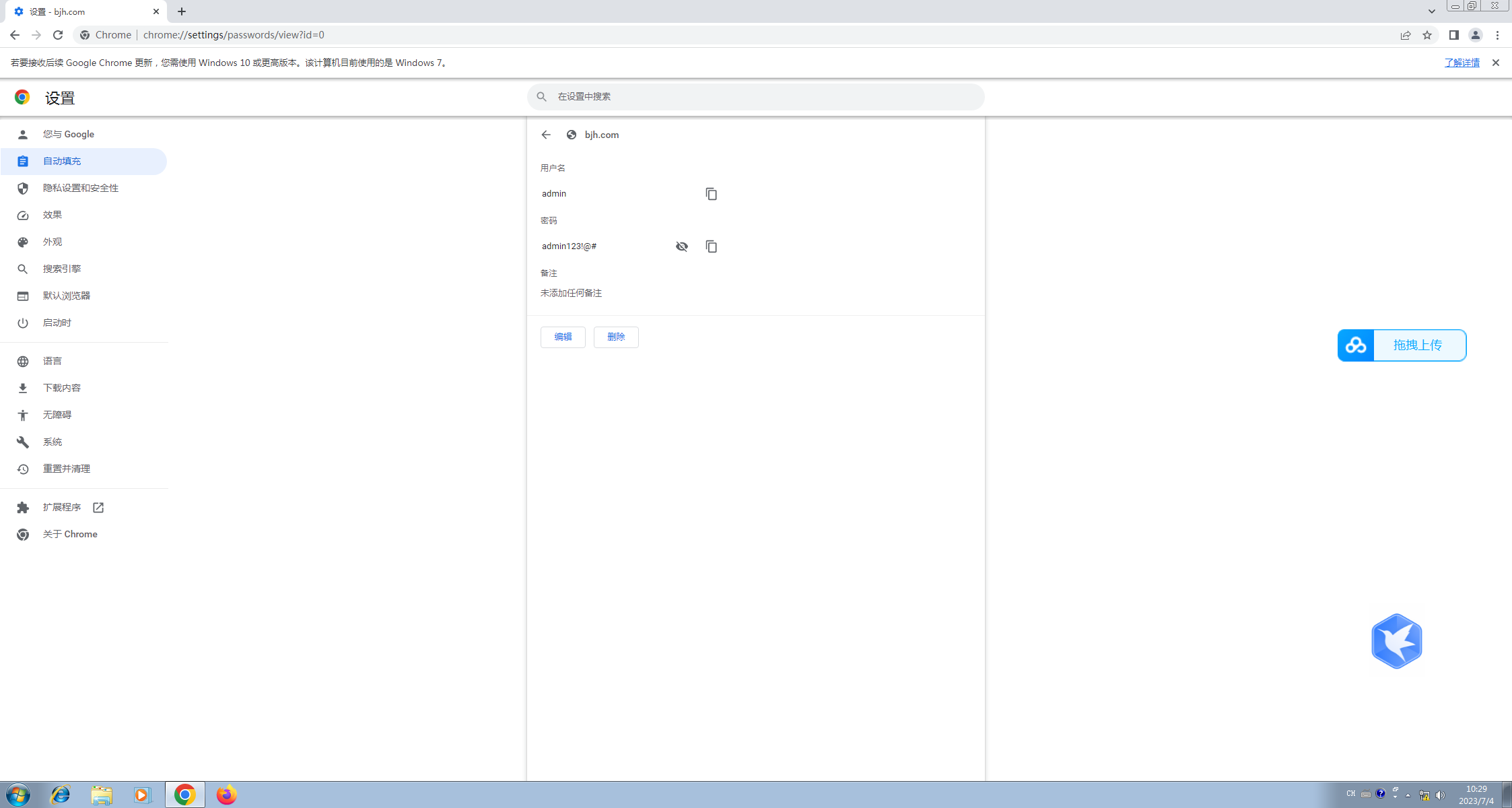Open the Chrome three-dot menu
Screen dimensions: 1512x808
click(1497, 35)
